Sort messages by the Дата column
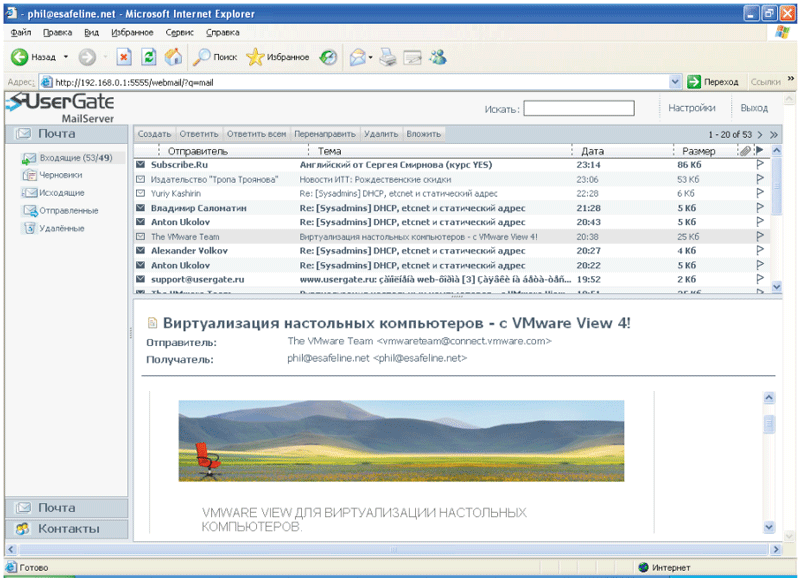The height and width of the screenshot is (578, 800). coord(593,151)
